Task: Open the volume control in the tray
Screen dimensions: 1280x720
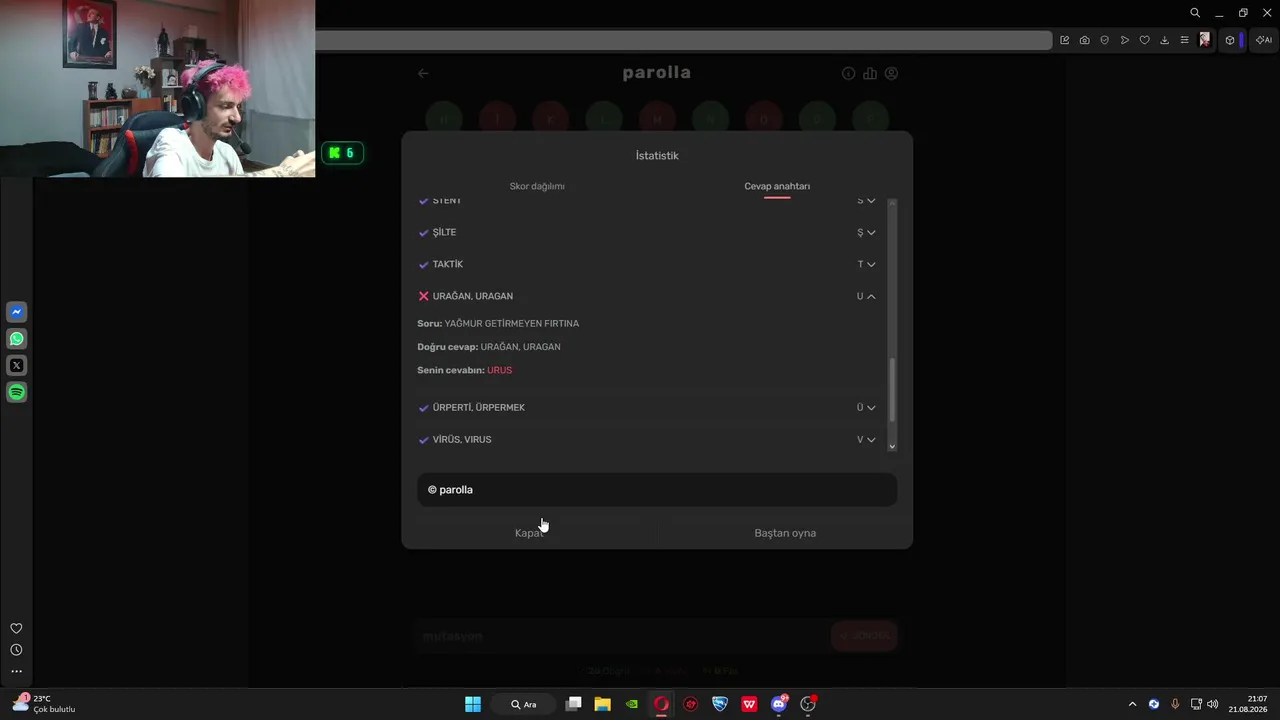Action: [x=1213, y=704]
